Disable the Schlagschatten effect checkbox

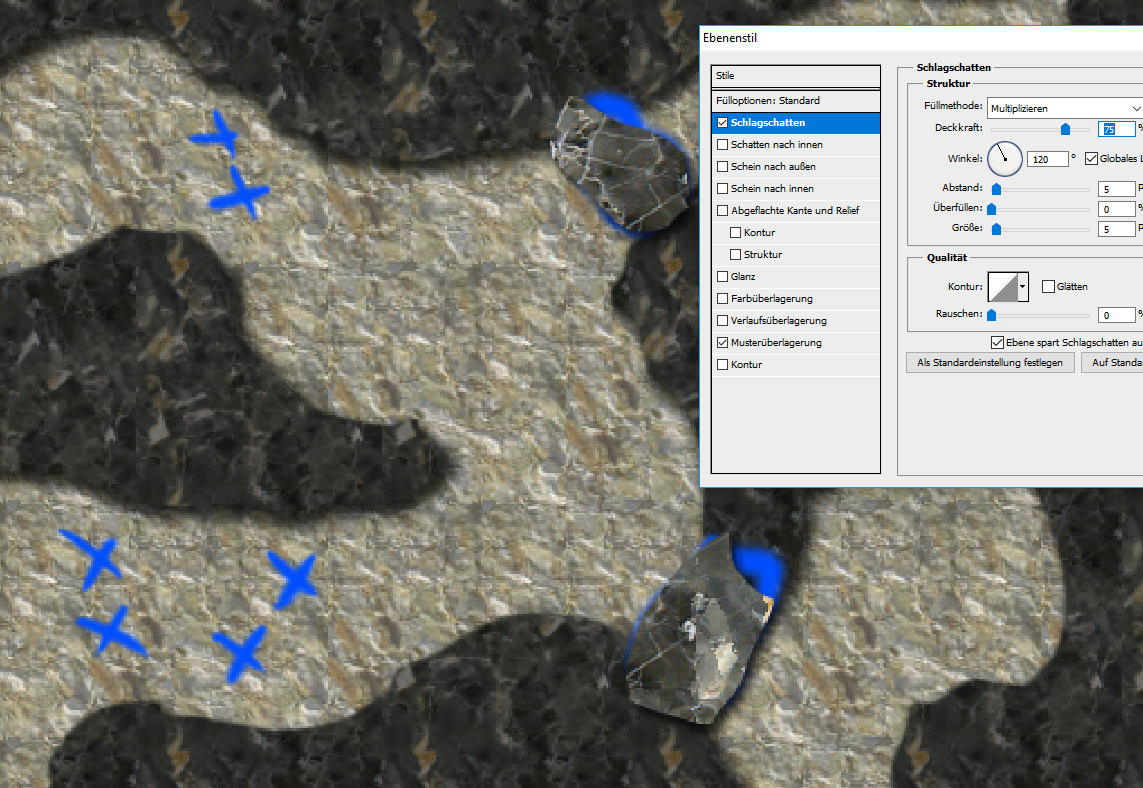[x=722, y=123]
